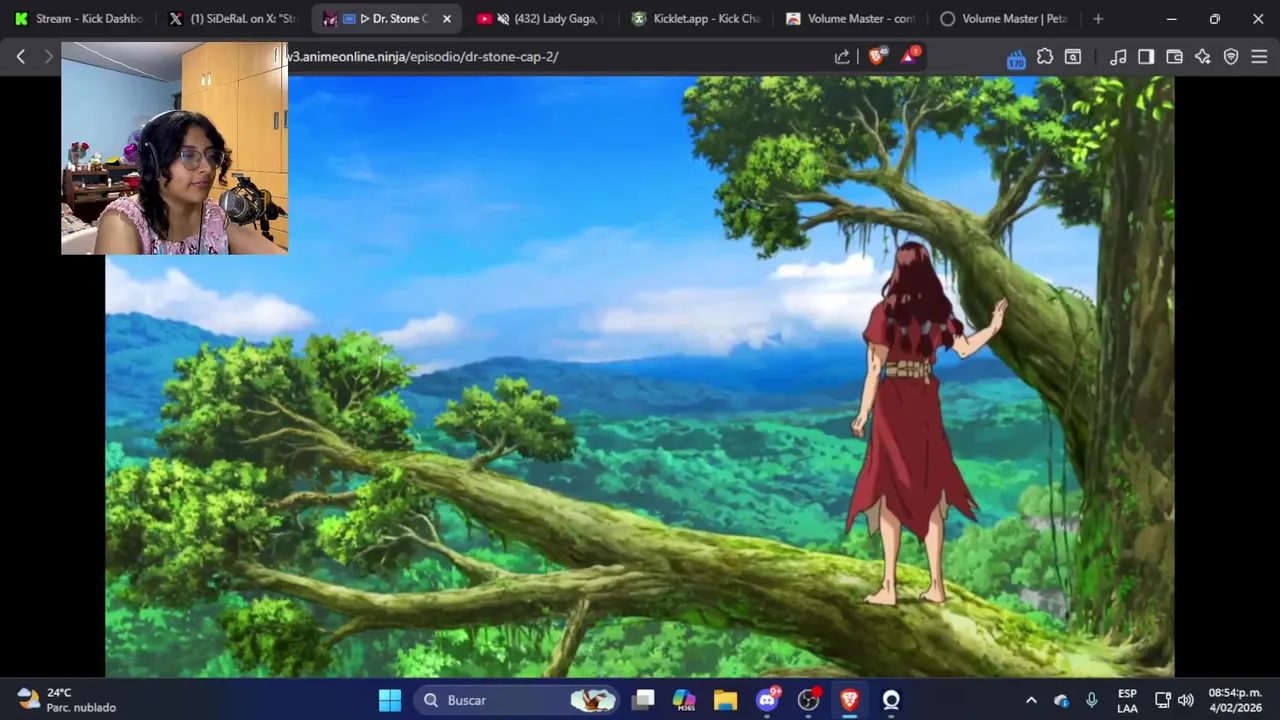Go back to the previous page
1280x720 pixels.
[x=21, y=57]
